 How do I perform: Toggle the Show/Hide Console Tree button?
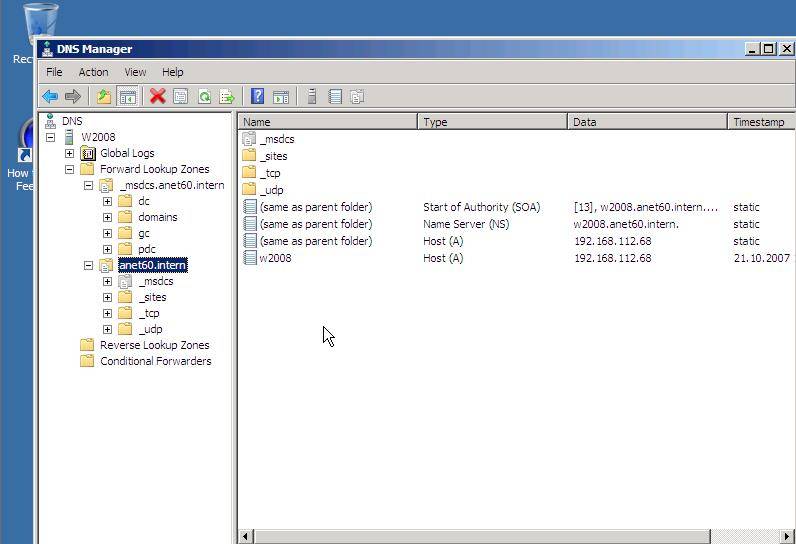pos(127,96)
